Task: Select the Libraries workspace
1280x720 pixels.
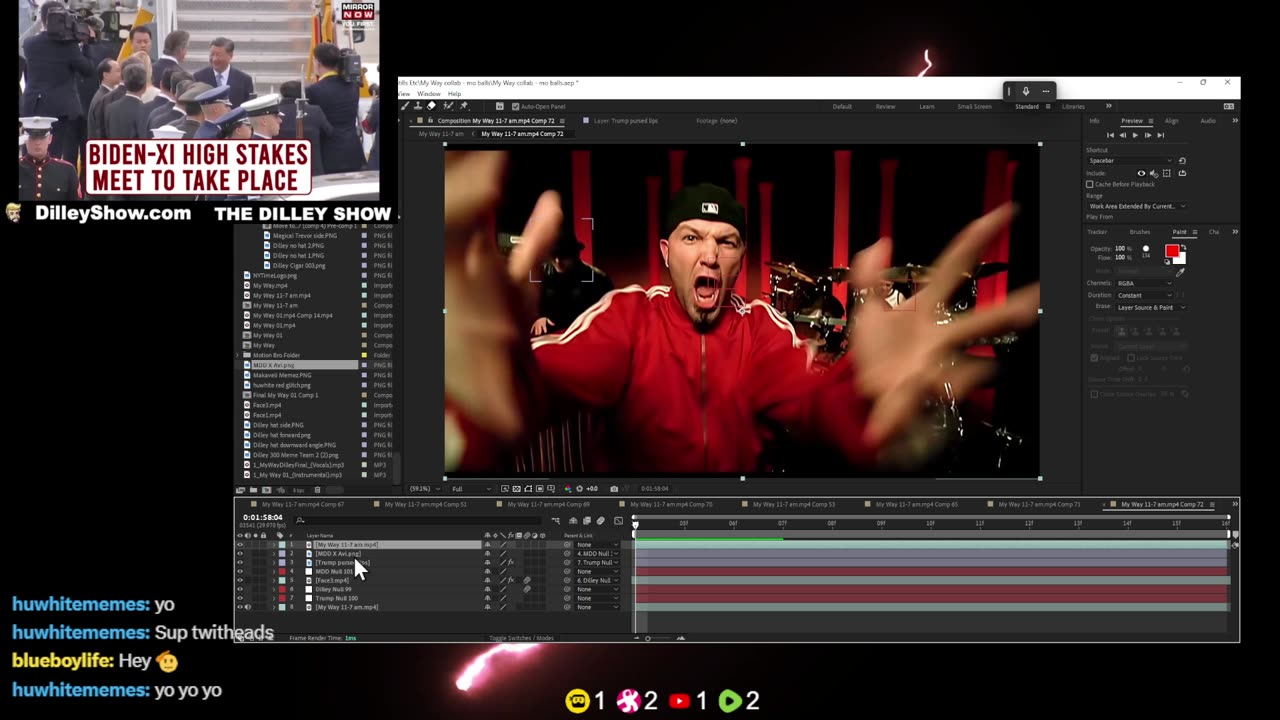Action: tap(1073, 106)
